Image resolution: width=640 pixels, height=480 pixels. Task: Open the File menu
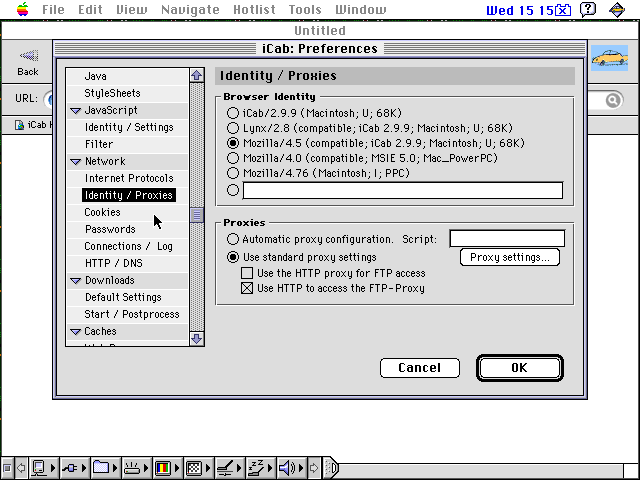pos(53,9)
